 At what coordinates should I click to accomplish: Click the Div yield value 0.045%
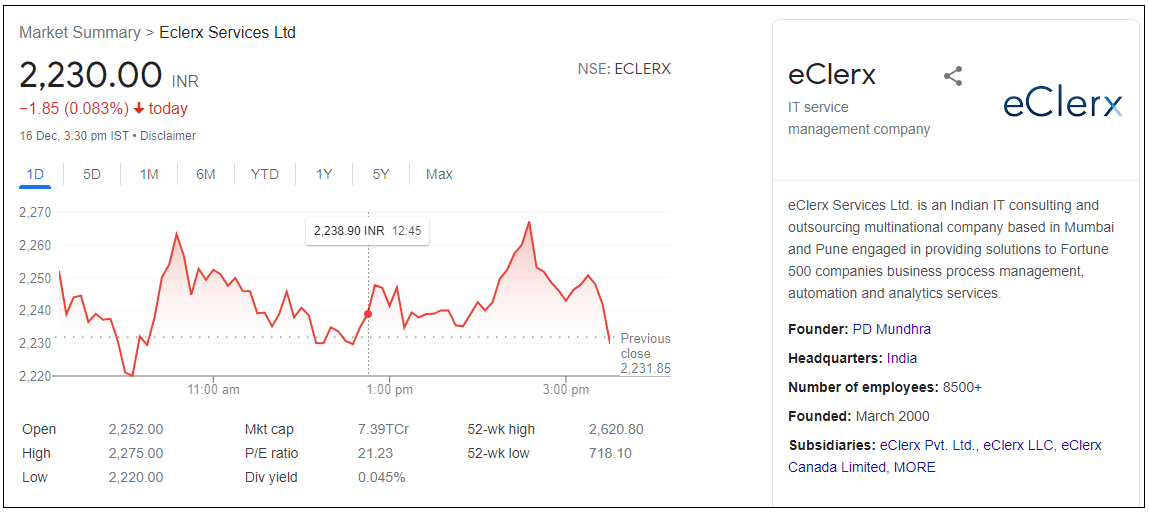click(x=381, y=478)
